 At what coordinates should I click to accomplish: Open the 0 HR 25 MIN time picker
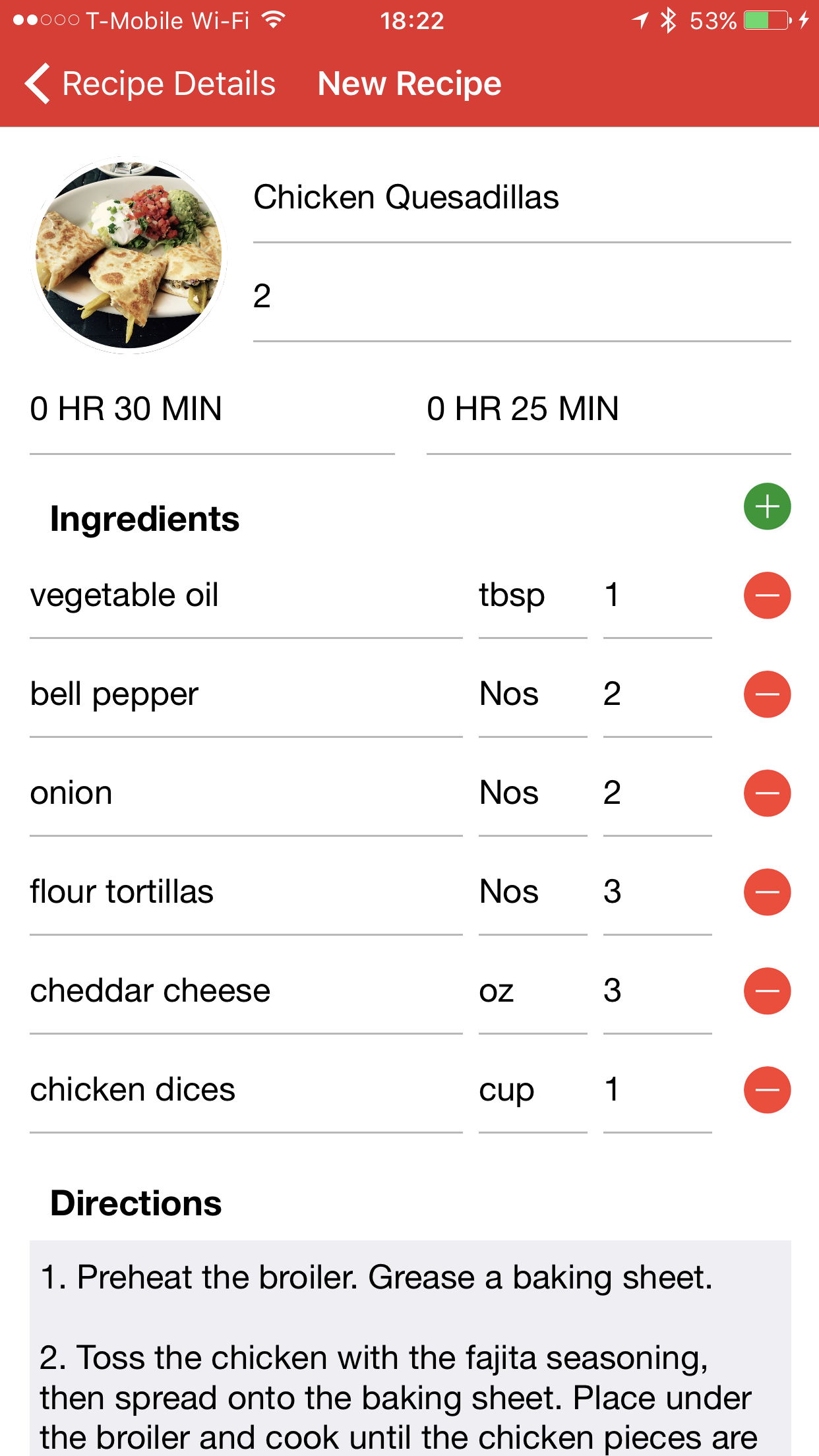click(x=608, y=409)
